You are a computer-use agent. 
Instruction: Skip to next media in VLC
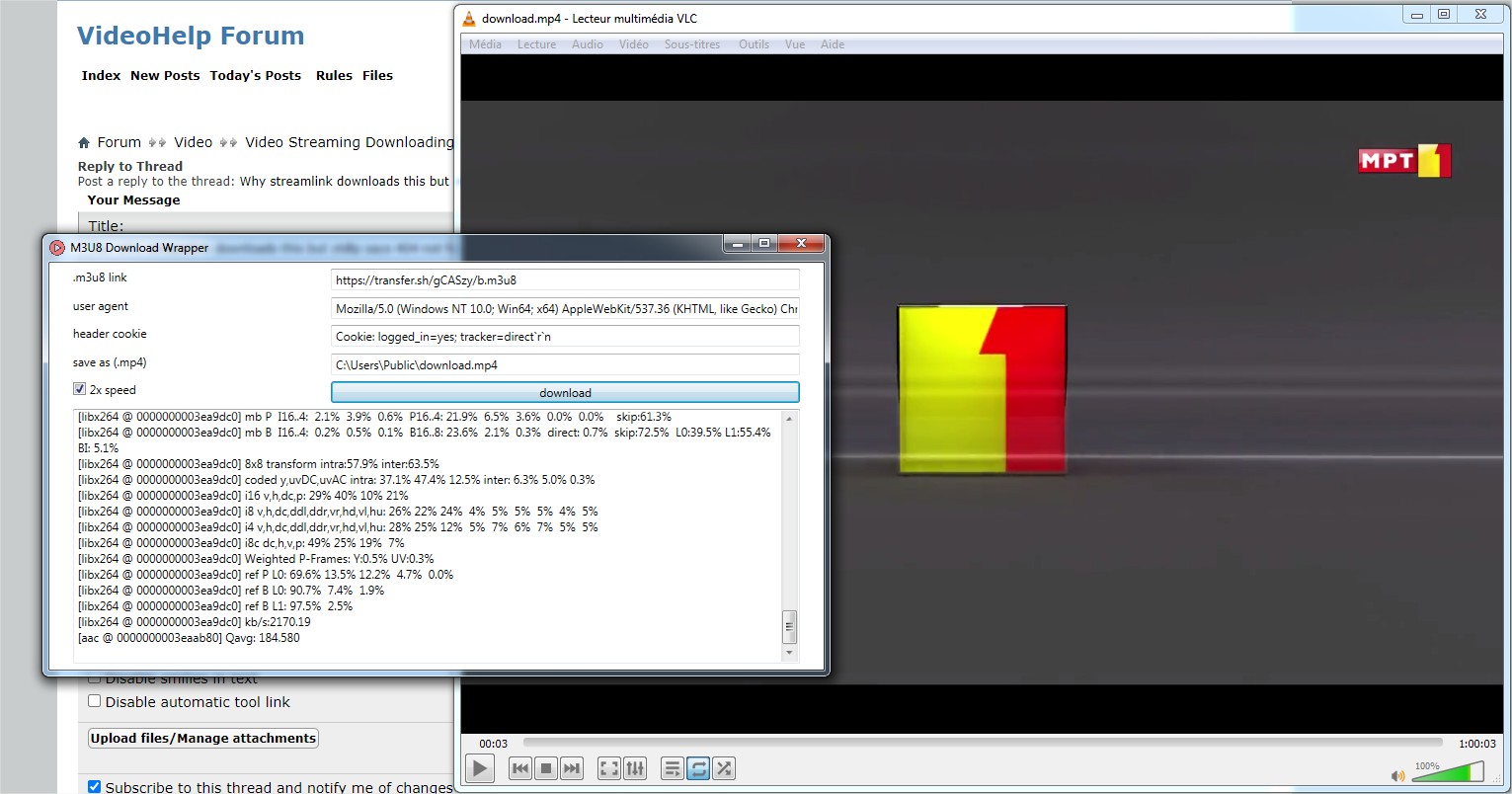[572, 768]
